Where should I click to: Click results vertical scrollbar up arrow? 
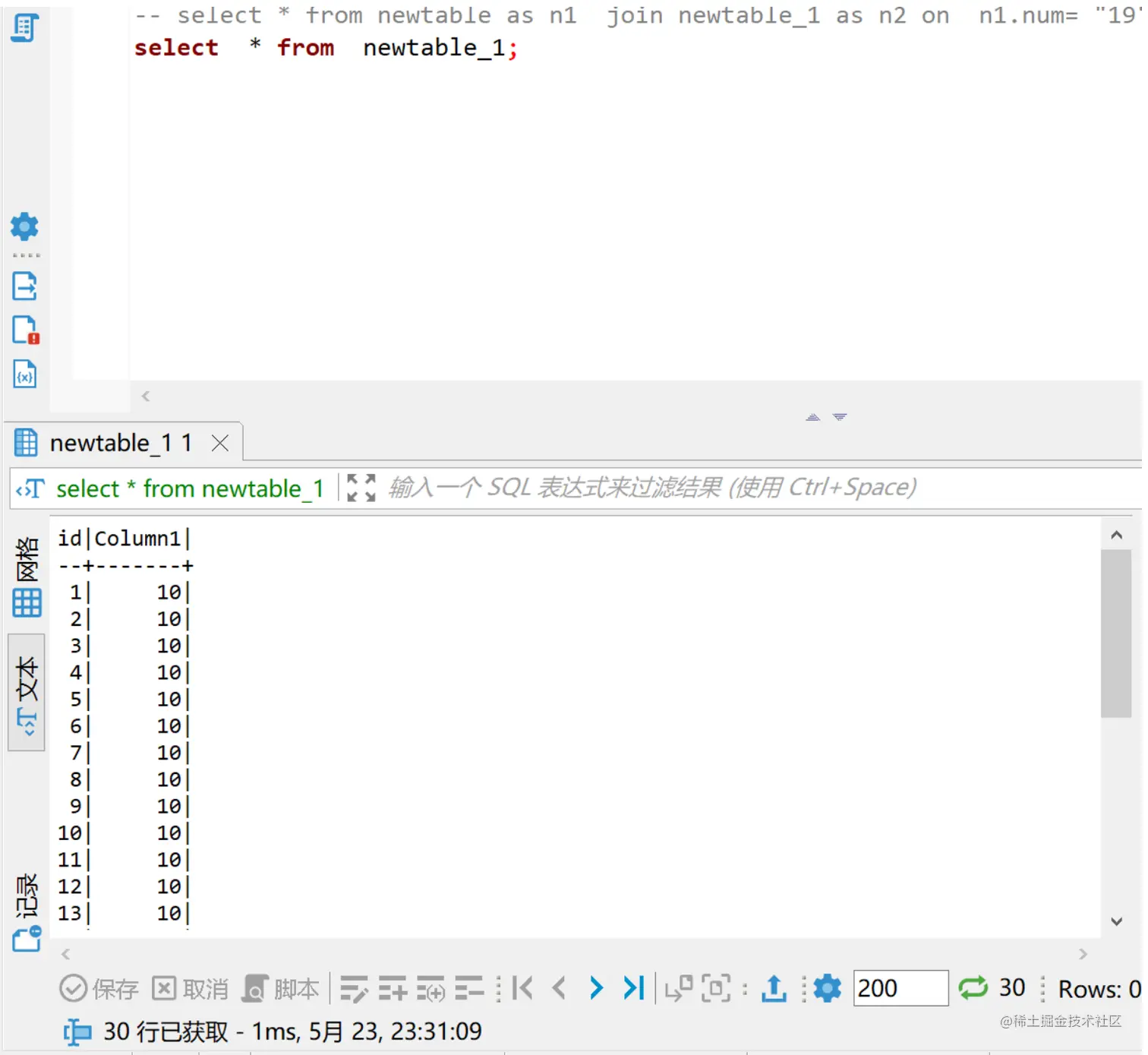[x=1116, y=535]
